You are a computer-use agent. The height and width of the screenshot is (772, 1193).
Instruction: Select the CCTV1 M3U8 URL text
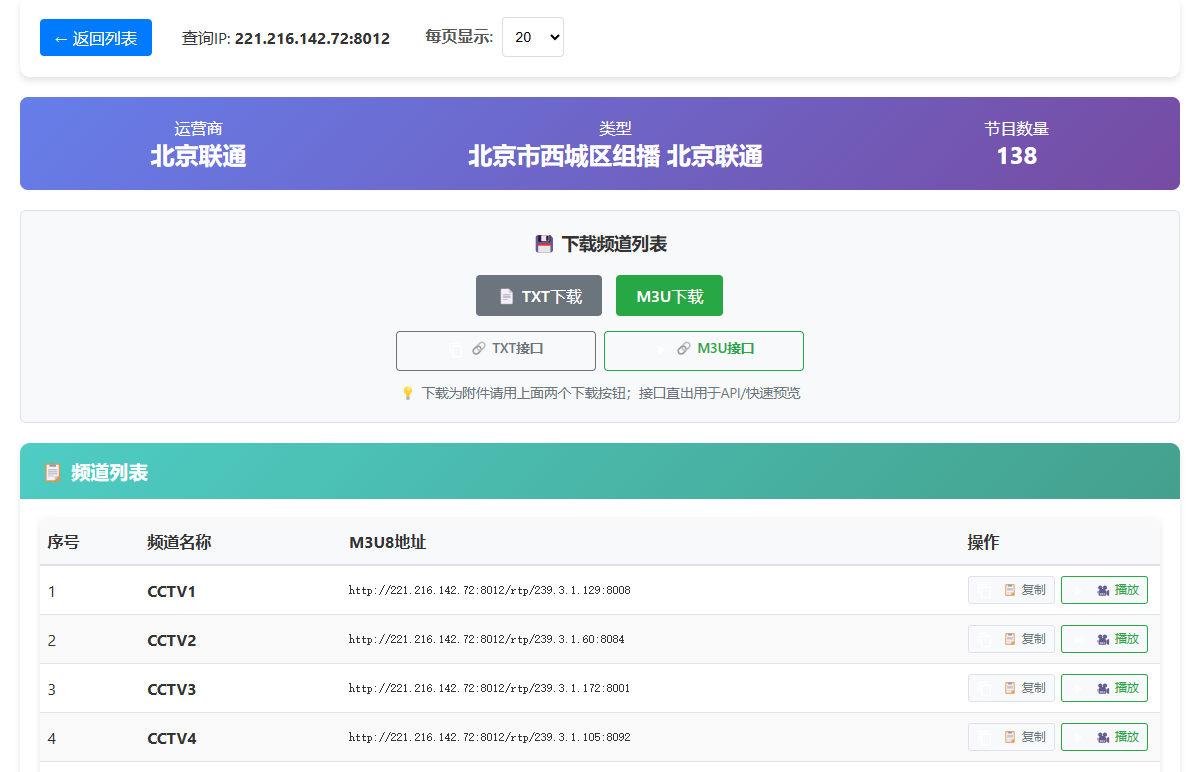coord(489,590)
